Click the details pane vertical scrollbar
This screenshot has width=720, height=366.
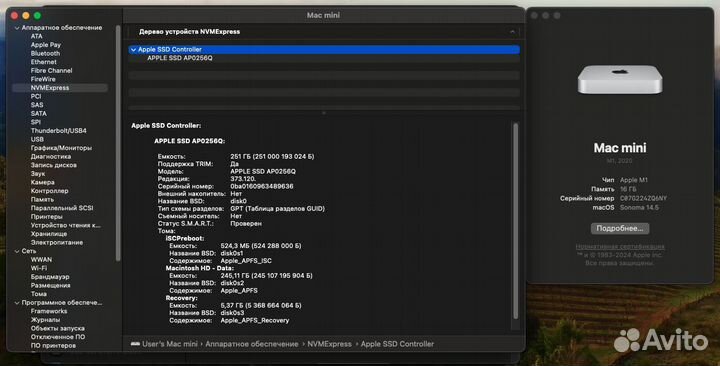(x=515, y=221)
